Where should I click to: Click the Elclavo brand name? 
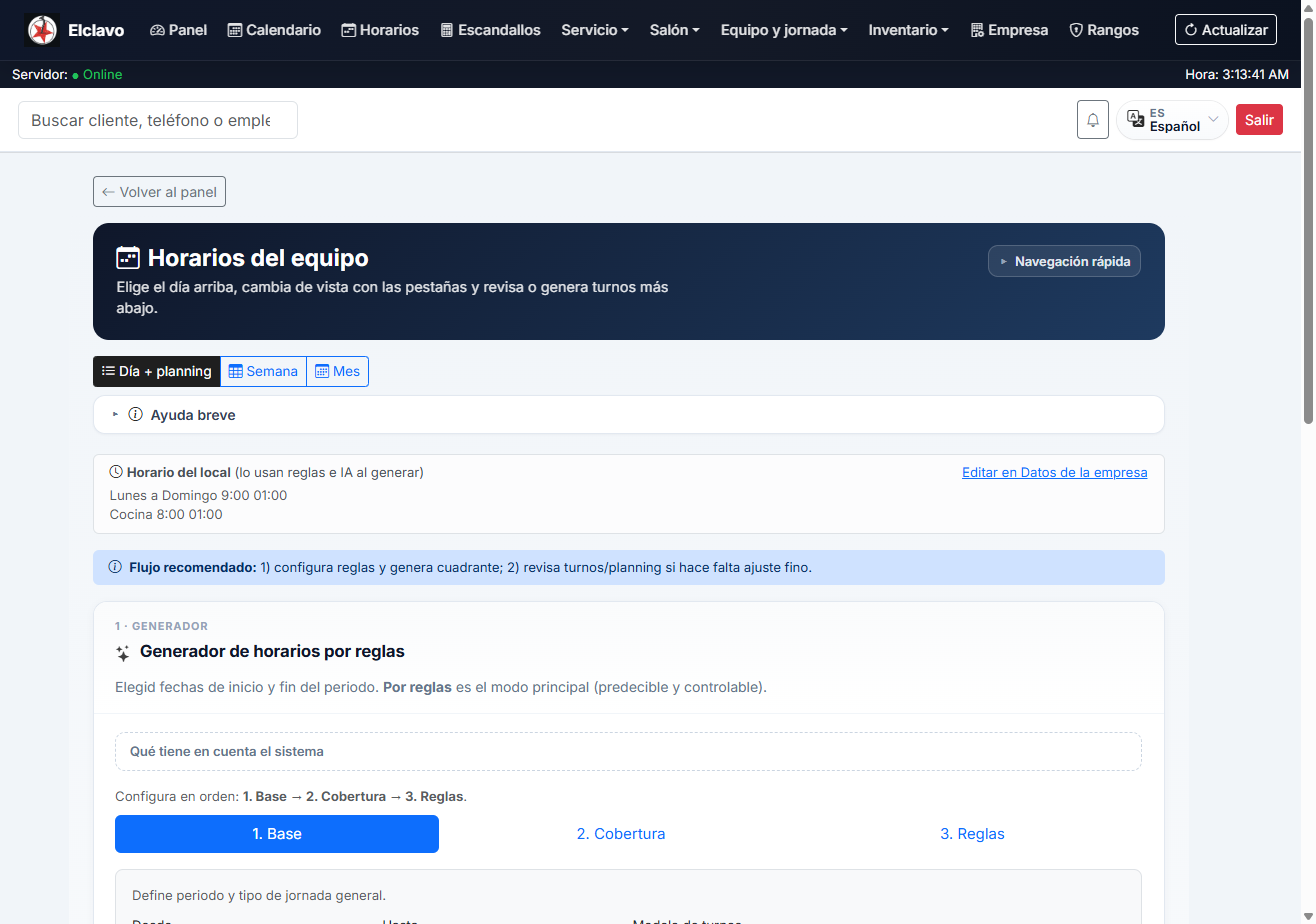click(x=96, y=30)
